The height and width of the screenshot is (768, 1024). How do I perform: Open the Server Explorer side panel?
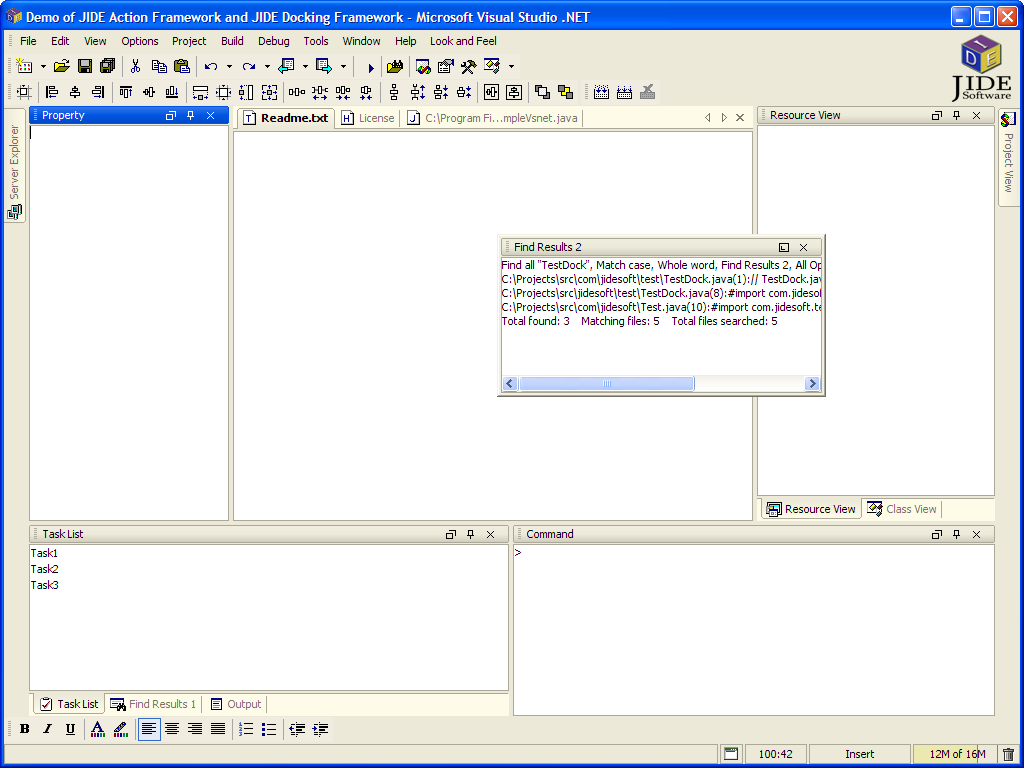click(x=14, y=165)
